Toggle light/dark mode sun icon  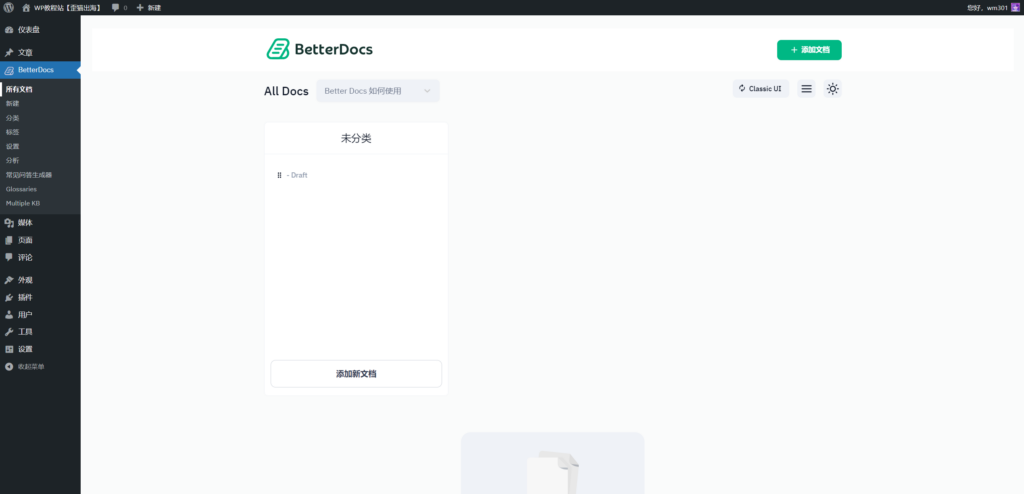(x=833, y=89)
